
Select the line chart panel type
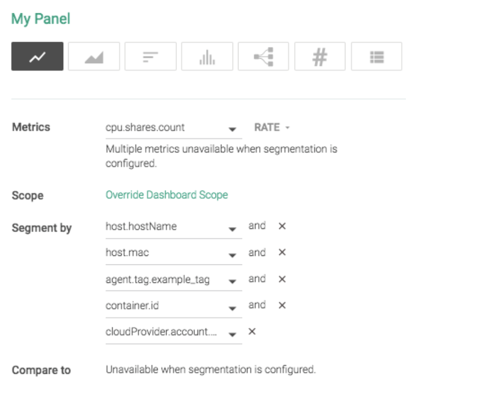37,56
